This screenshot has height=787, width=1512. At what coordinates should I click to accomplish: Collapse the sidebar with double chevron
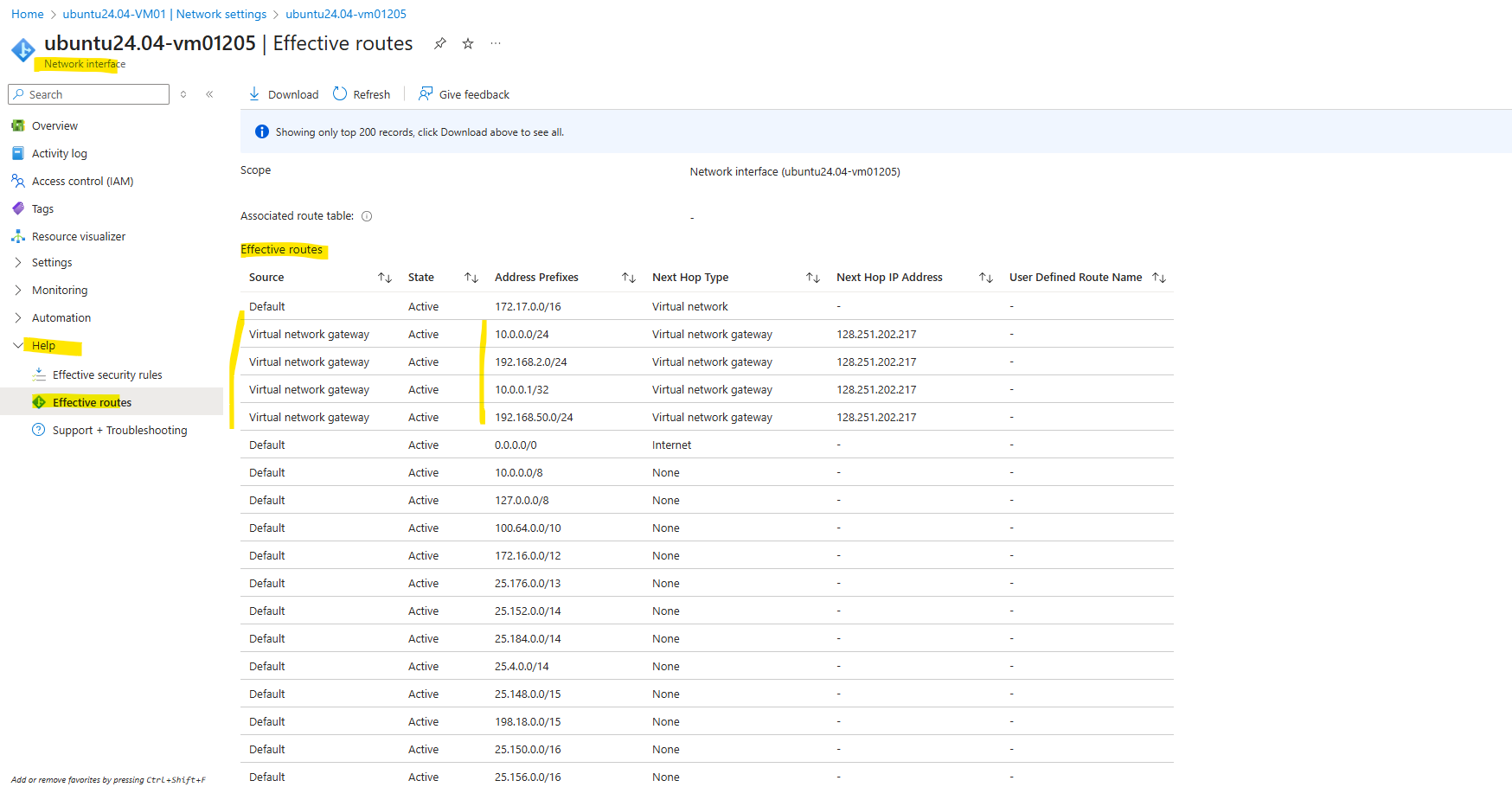209,94
